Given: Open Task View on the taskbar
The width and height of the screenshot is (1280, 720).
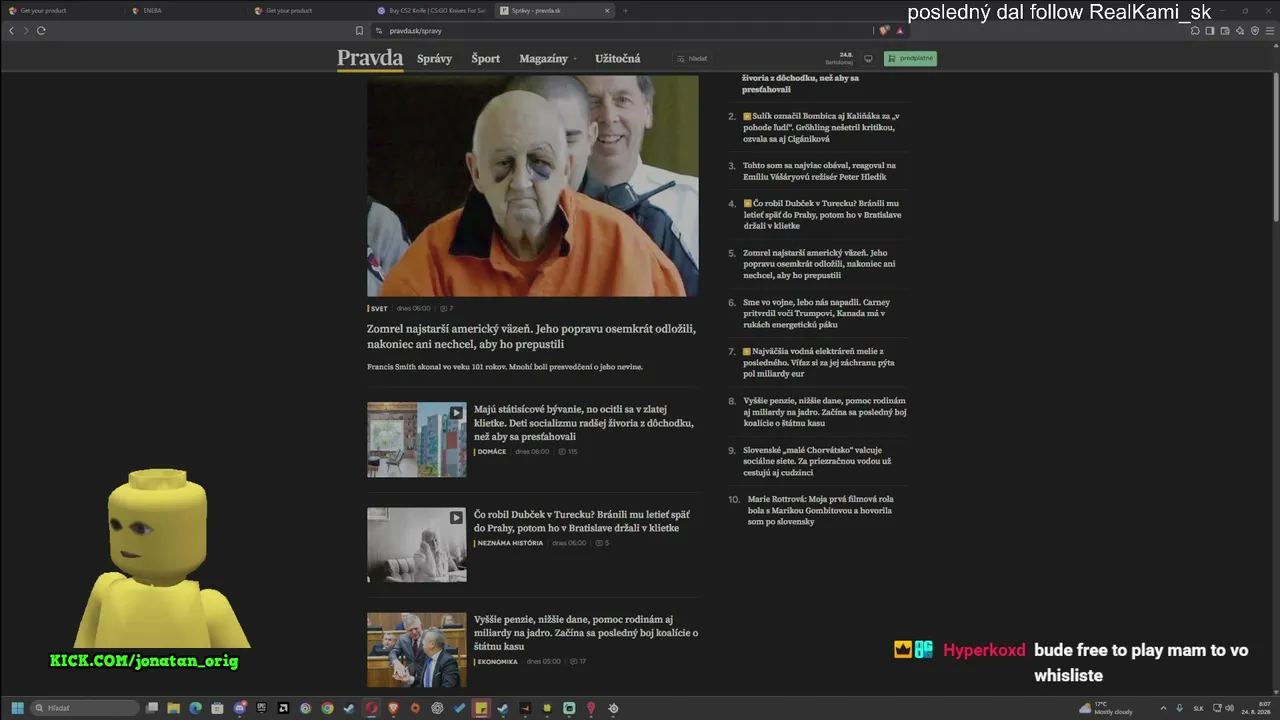Looking at the screenshot, I should [152, 708].
